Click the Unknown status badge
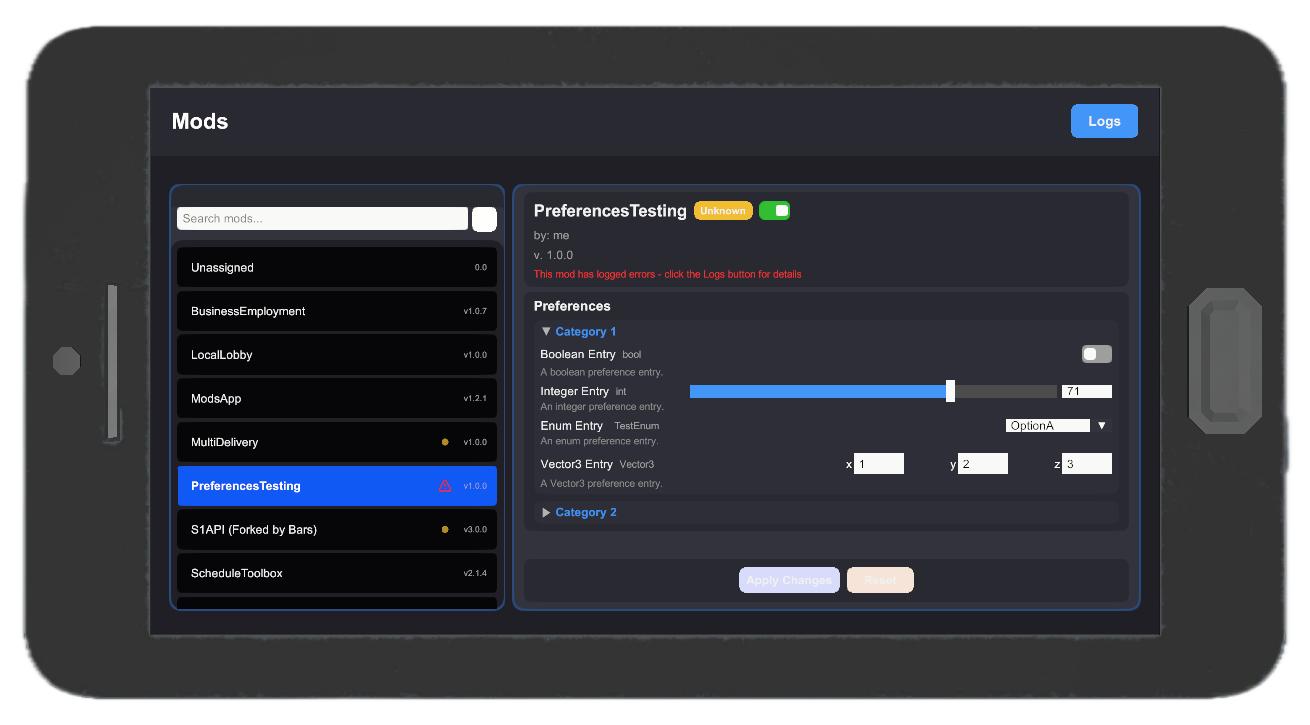The image size is (1310, 725). 723,210
